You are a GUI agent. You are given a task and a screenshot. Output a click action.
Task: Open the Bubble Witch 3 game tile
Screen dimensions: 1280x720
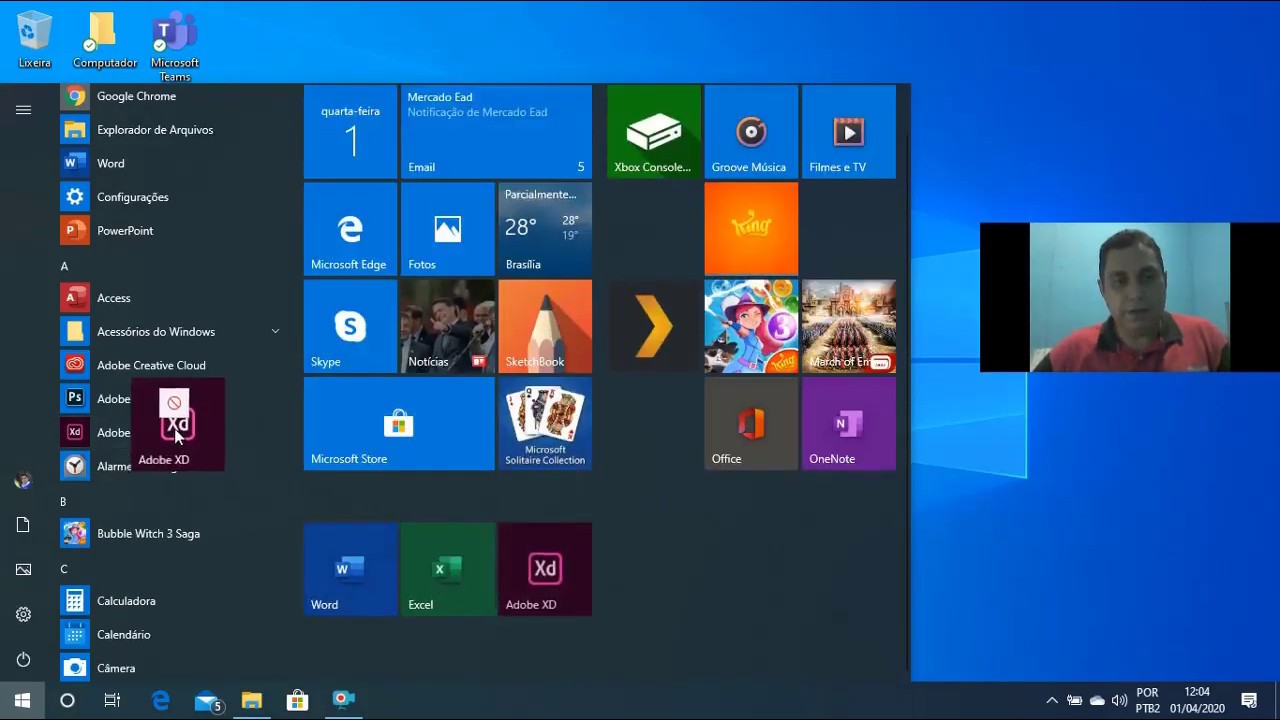click(x=751, y=326)
